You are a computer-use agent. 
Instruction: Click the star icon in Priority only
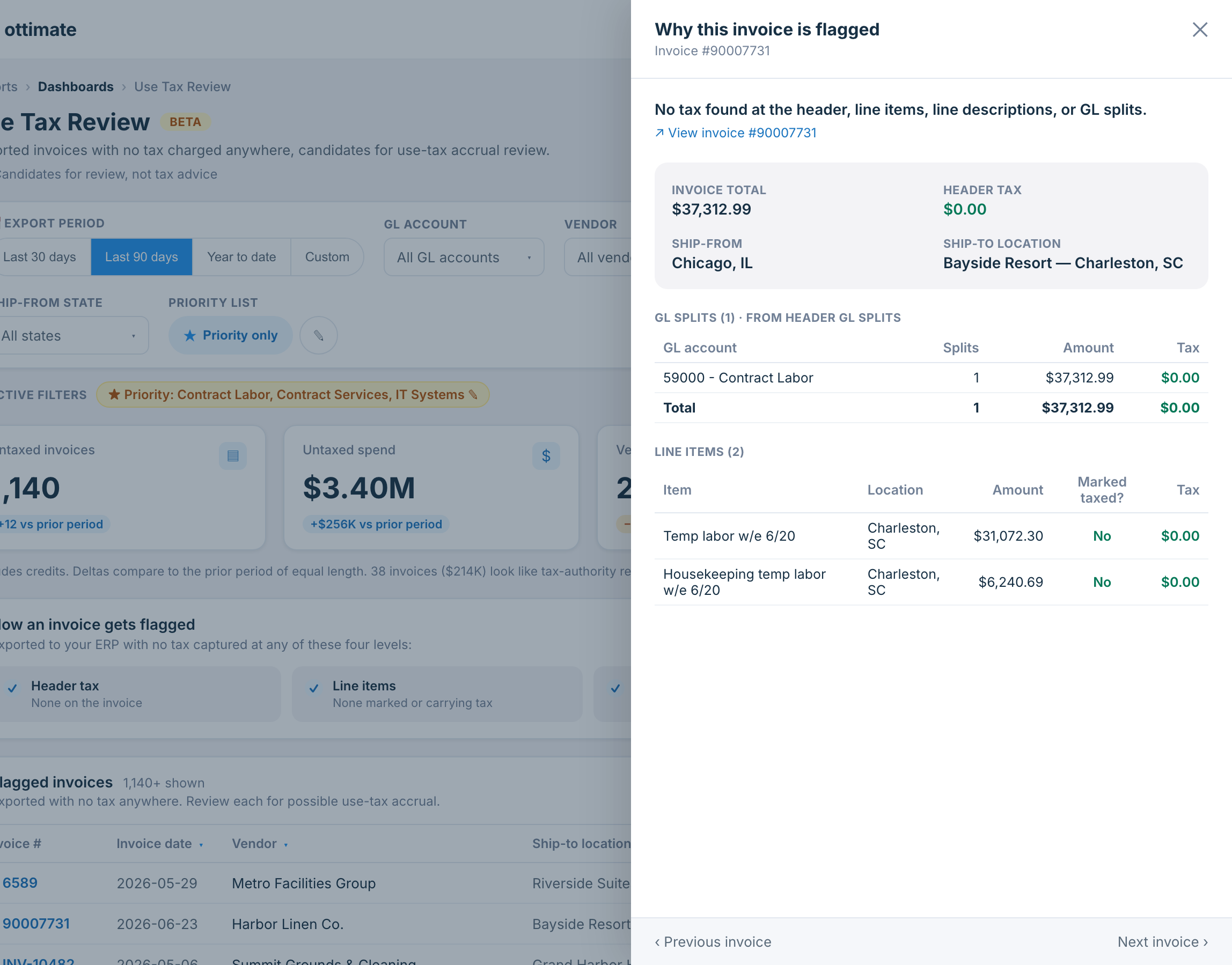pyautogui.click(x=190, y=336)
